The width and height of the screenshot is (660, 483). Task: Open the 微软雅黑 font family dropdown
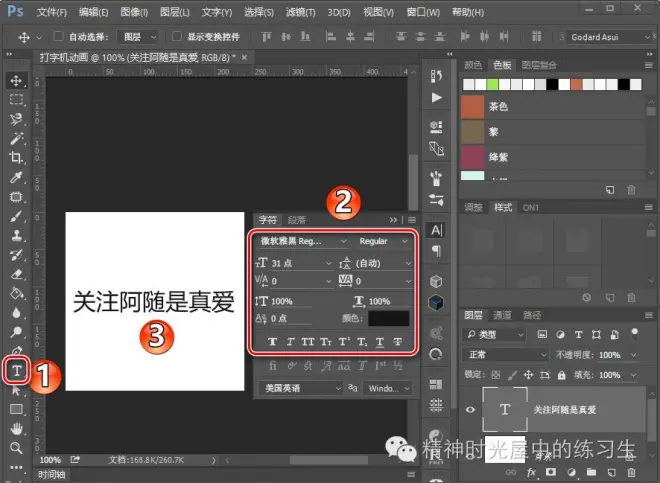click(x=302, y=241)
